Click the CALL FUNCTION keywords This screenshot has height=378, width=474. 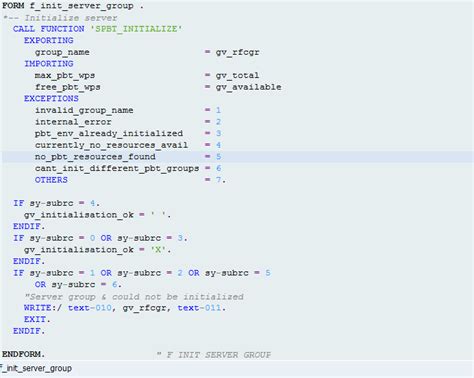point(49,29)
